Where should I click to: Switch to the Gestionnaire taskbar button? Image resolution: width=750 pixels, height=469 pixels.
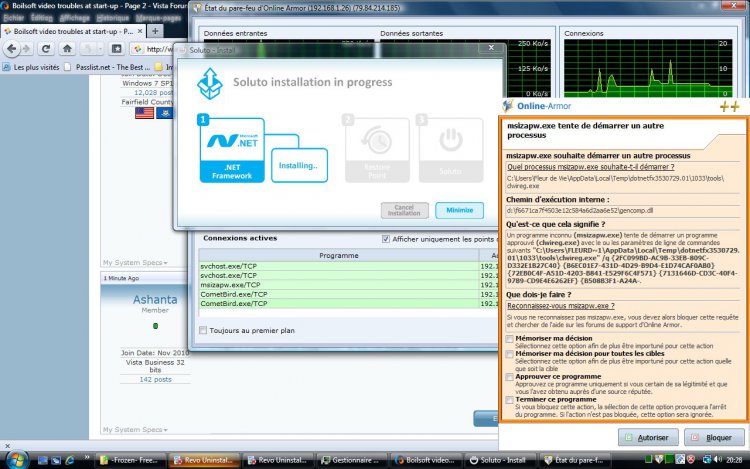point(352,460)
